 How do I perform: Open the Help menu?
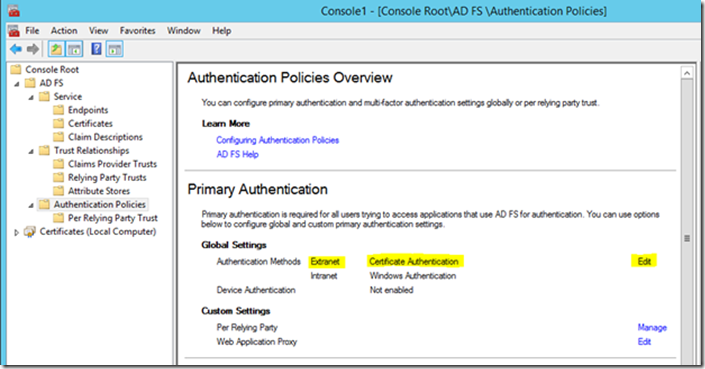tap(222, 31)
